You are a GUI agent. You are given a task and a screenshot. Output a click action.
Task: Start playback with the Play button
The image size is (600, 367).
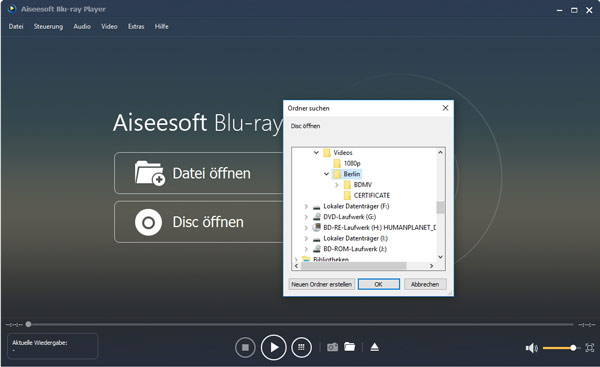[x=274, y=347]
